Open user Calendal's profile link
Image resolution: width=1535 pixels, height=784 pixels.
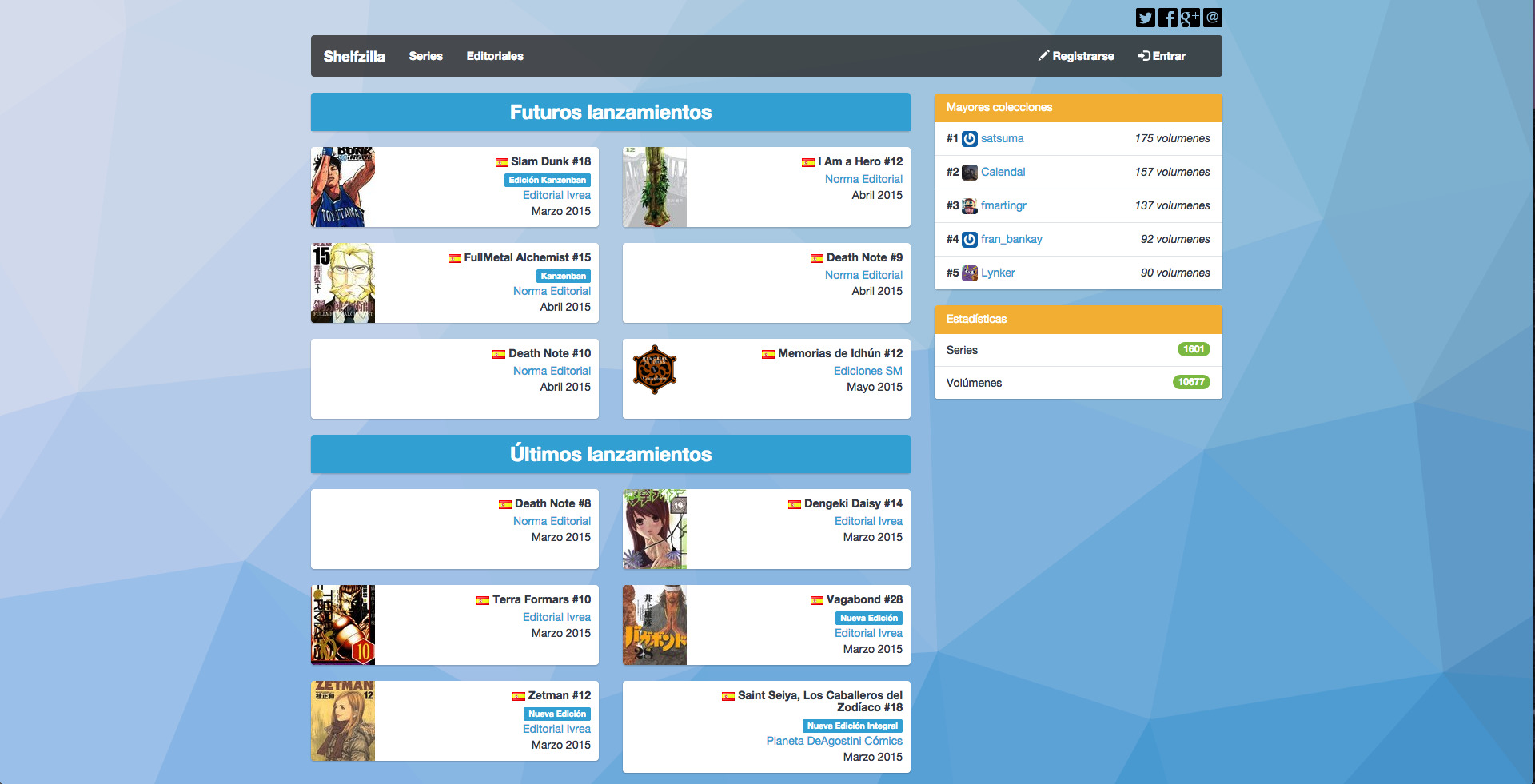tap(1003, 172)
